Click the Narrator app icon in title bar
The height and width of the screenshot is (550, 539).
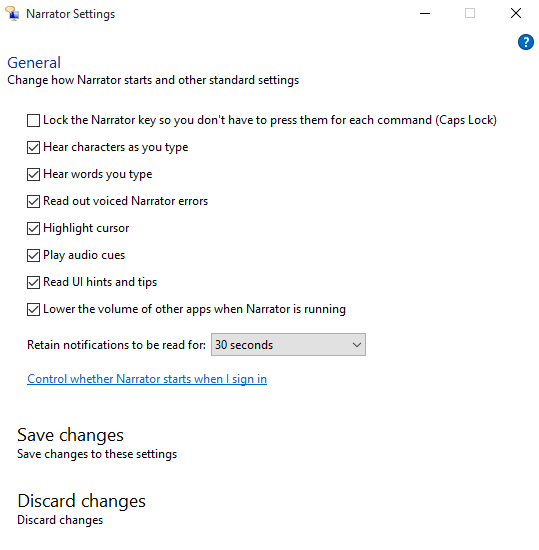pyautogui.click(x=12, y=14)
